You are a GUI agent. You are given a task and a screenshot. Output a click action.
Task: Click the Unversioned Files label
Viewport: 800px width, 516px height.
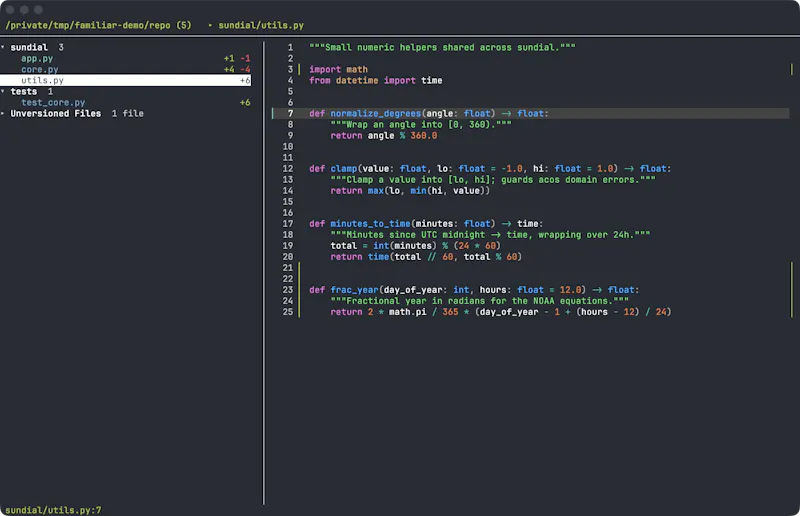(56, 114)
